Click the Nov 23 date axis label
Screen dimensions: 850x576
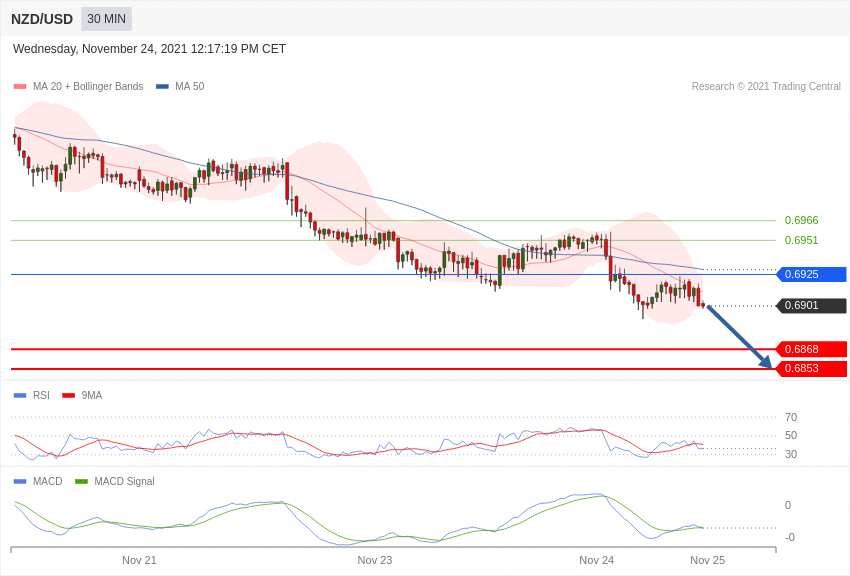(x=375, y=560)
